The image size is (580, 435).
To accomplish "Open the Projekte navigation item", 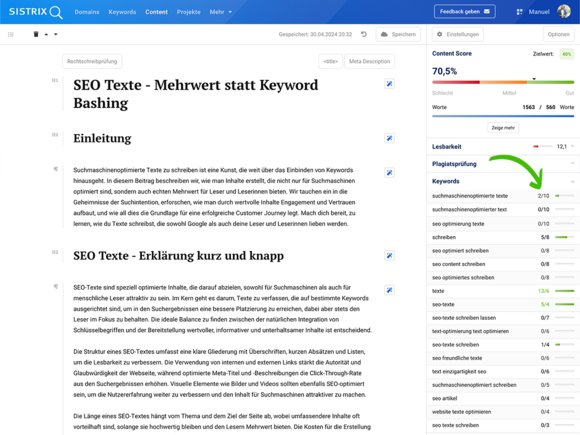I will (188, 12).
